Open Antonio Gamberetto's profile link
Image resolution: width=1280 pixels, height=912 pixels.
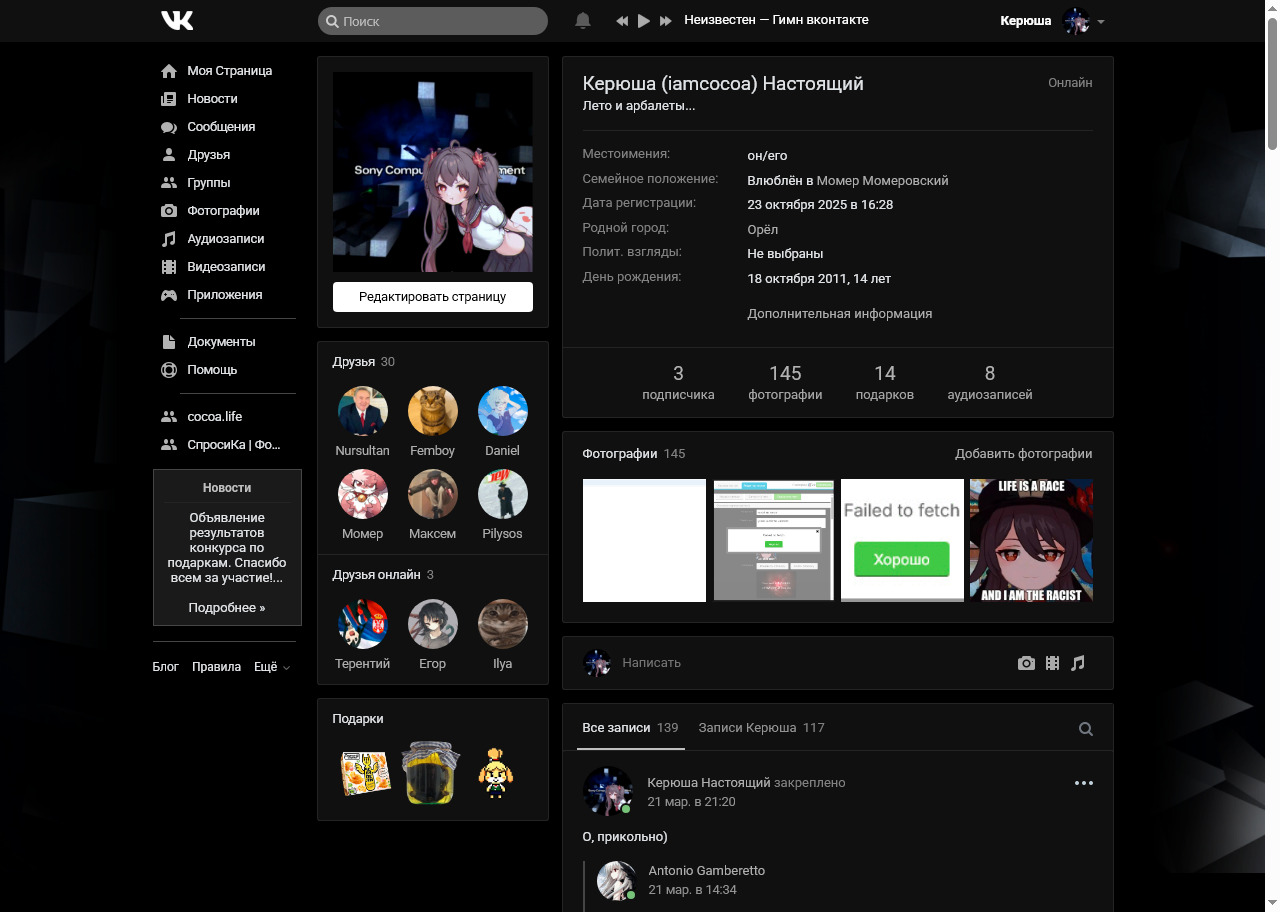[707, 871]
